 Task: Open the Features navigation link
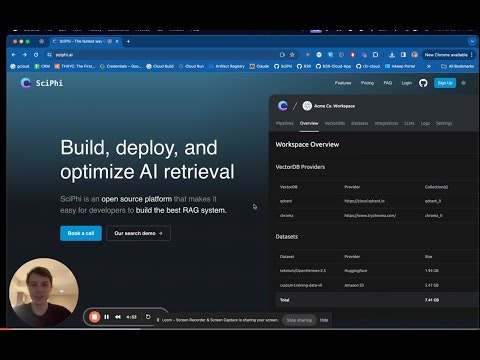pyautogui.click(x=343, y=83)
